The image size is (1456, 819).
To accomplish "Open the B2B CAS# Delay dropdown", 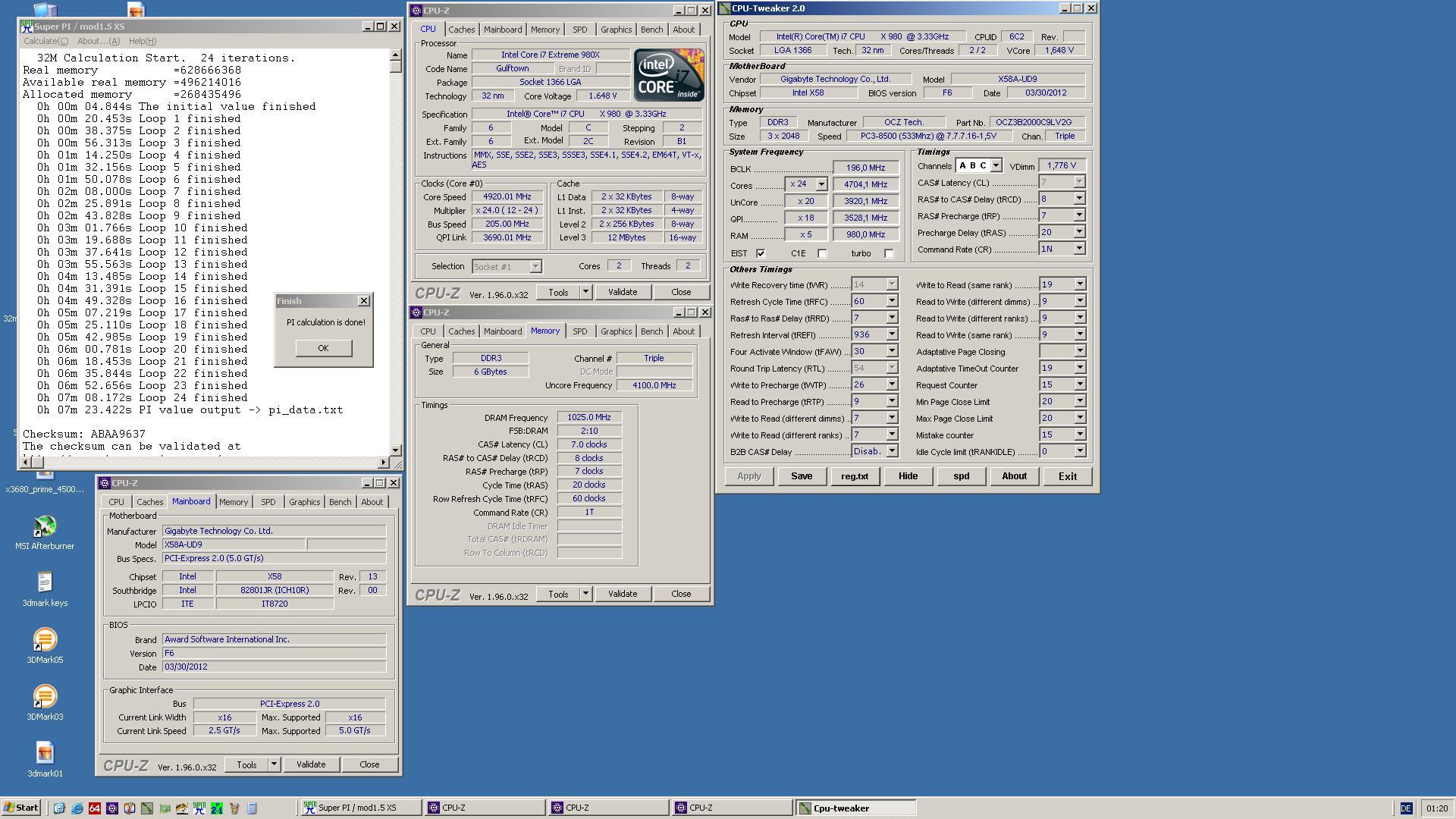I will pos(892,451).
